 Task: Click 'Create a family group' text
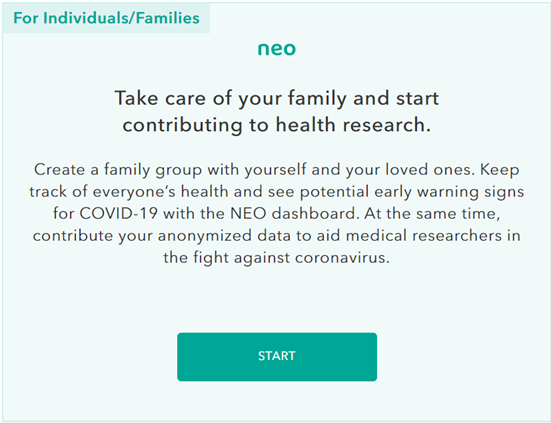pos(118,170)
